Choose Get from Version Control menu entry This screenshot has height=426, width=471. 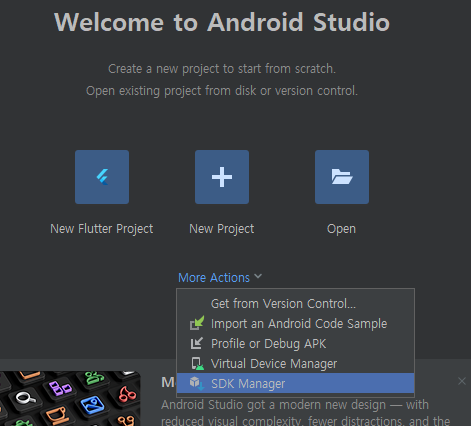pos(295,304)
